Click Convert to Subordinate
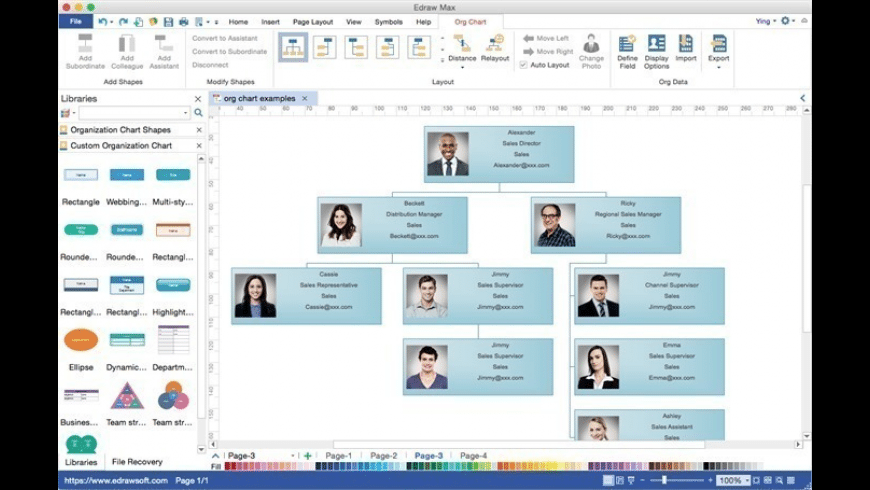Image resolution: width=870 pixels, height=490 pixels. tap(229, 52)
